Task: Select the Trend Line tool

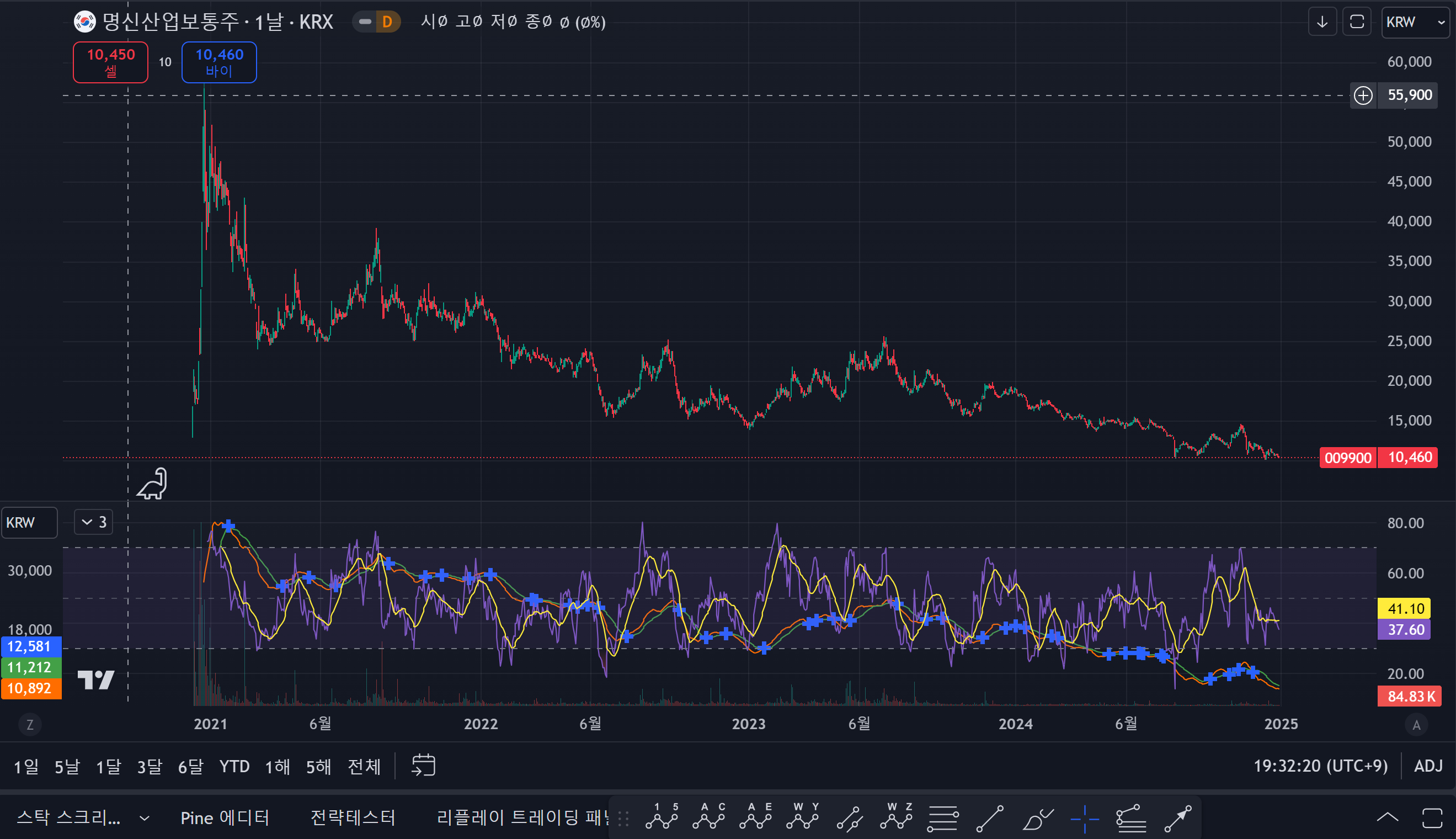Action: [x=990, y=818]
